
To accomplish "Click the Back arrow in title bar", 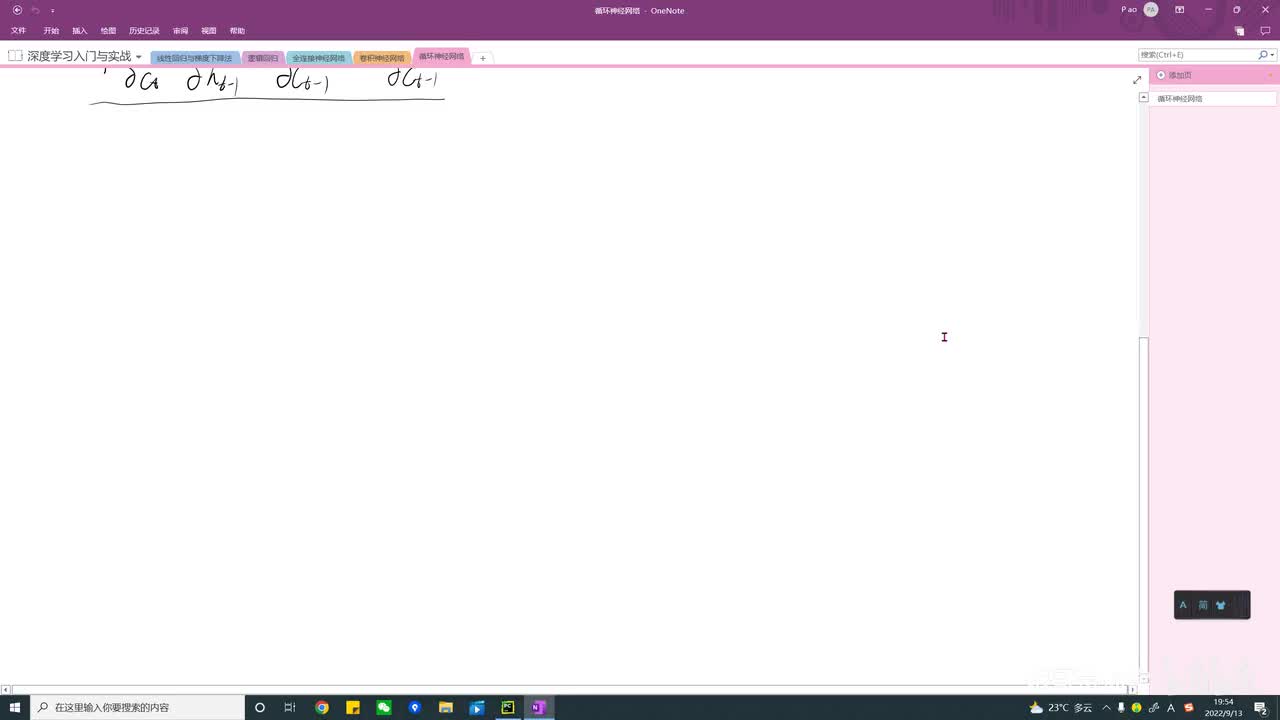I will tap(17, 10).
